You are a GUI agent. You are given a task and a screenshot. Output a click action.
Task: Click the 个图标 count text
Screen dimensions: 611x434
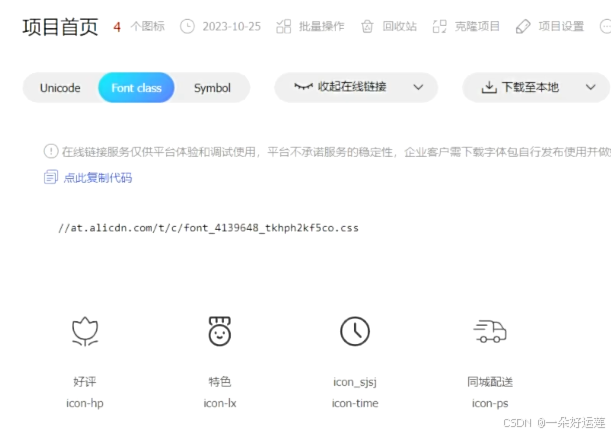pos(148,26)
